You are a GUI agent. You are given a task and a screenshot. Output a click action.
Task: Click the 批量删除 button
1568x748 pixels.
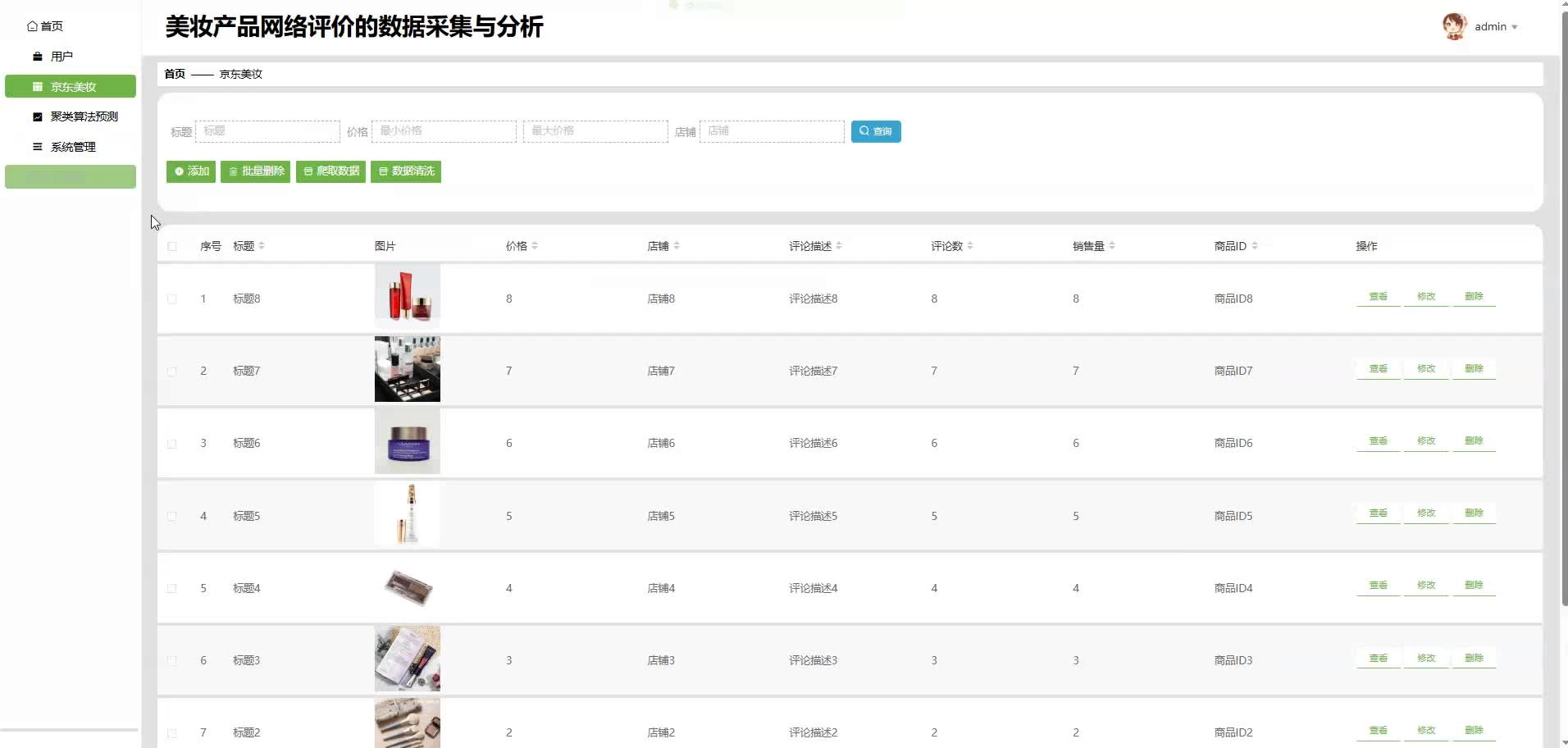click(255, 171)
